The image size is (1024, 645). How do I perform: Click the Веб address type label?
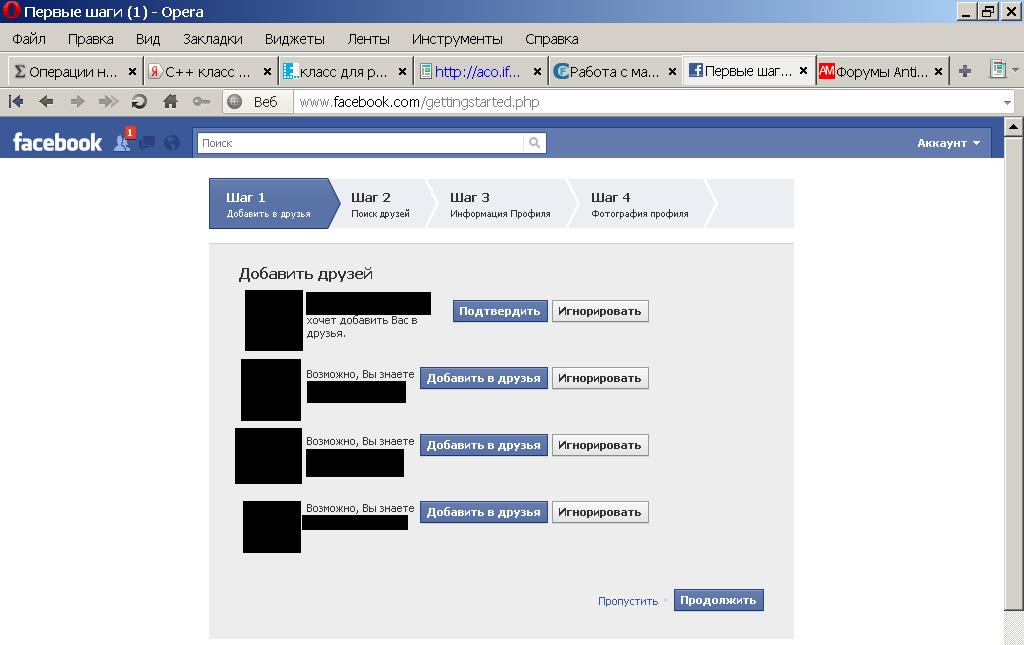pyautogui.click(x=265, y=102)
